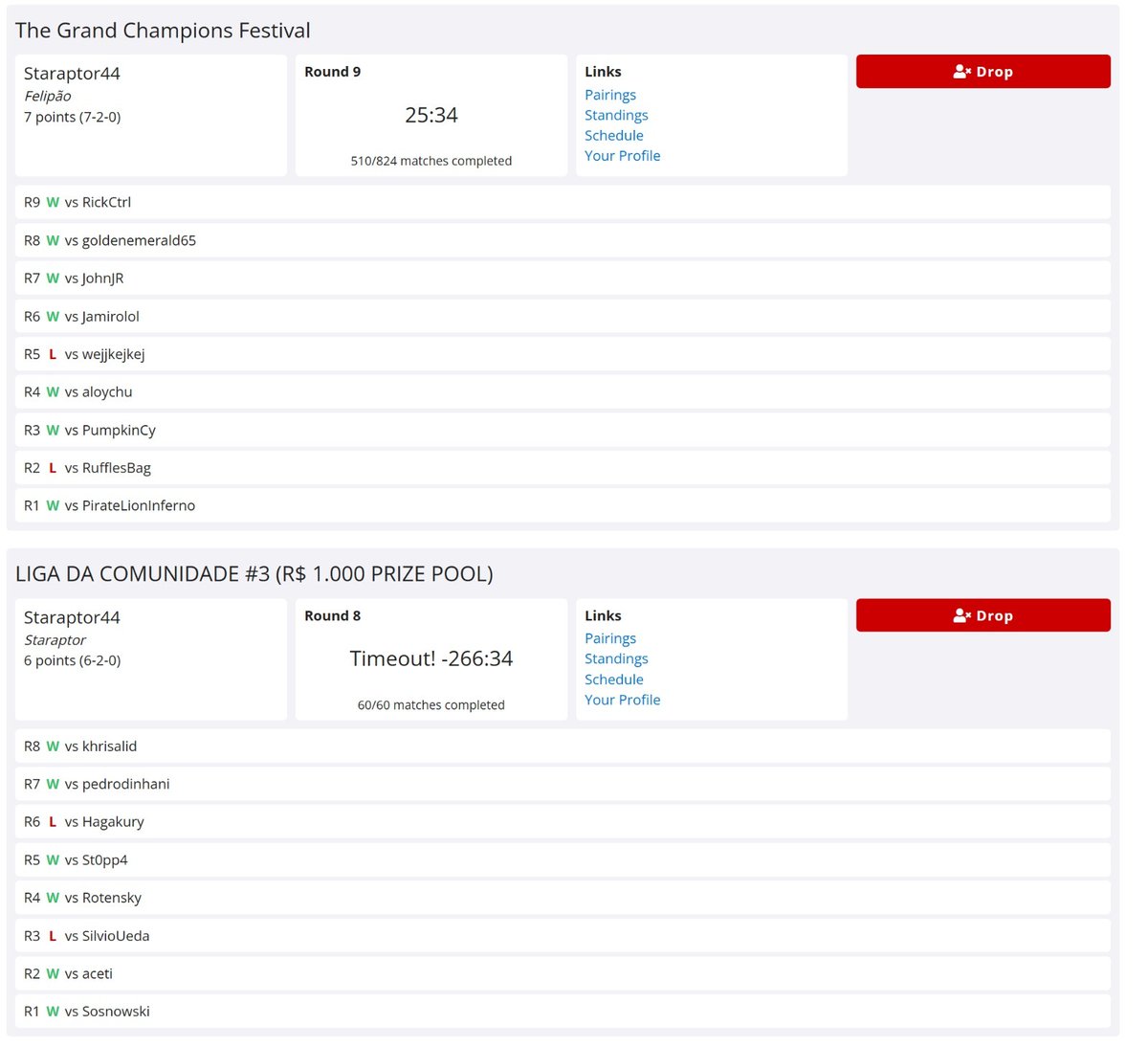Select the R4 match vs Rotensky

click(x=563, y=898)
